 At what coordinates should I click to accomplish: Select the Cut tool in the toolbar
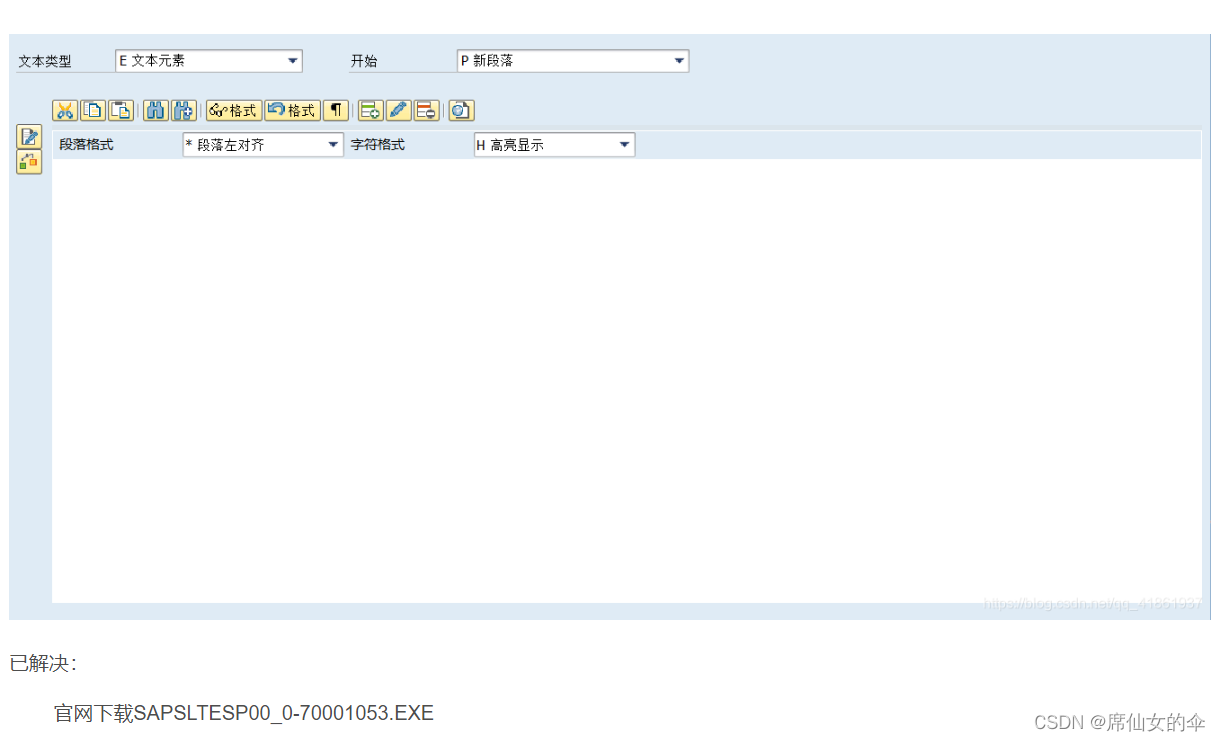pos(65,110)
